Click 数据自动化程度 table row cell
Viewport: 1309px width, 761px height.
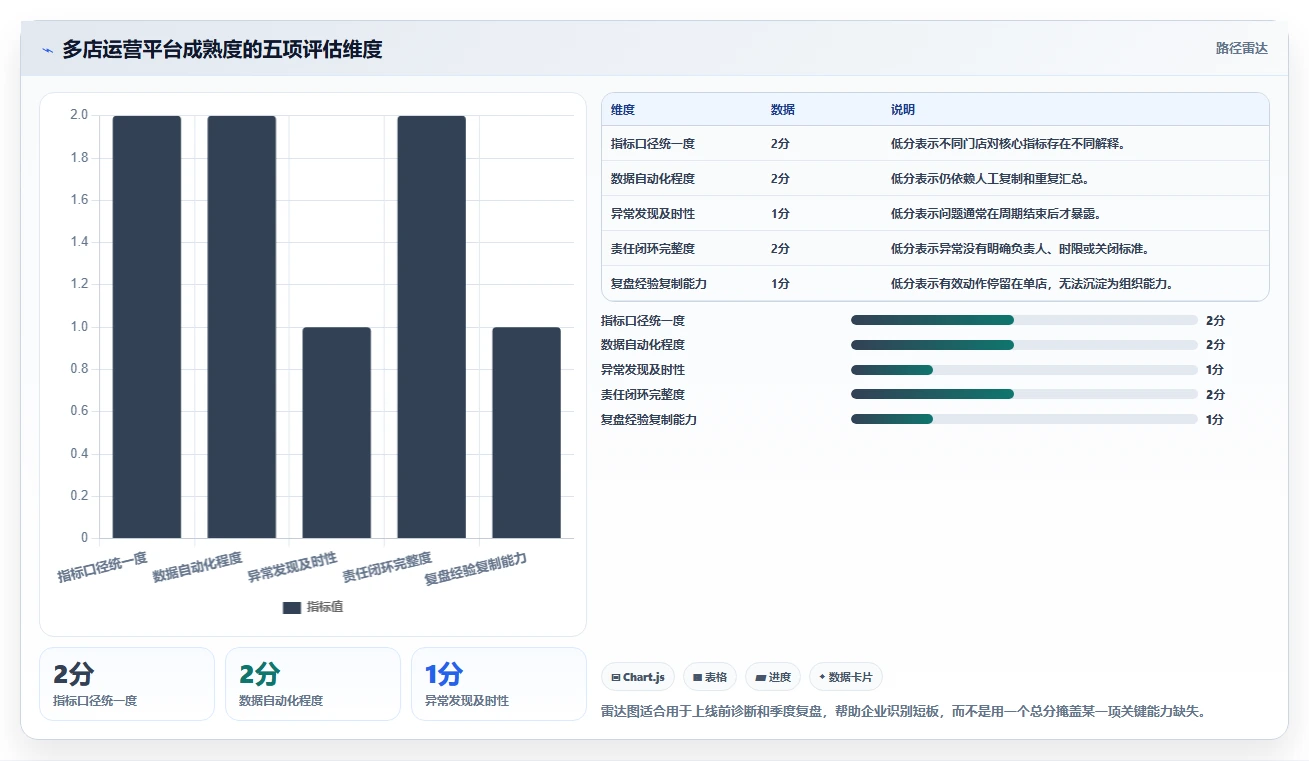(x=653, y=179)
